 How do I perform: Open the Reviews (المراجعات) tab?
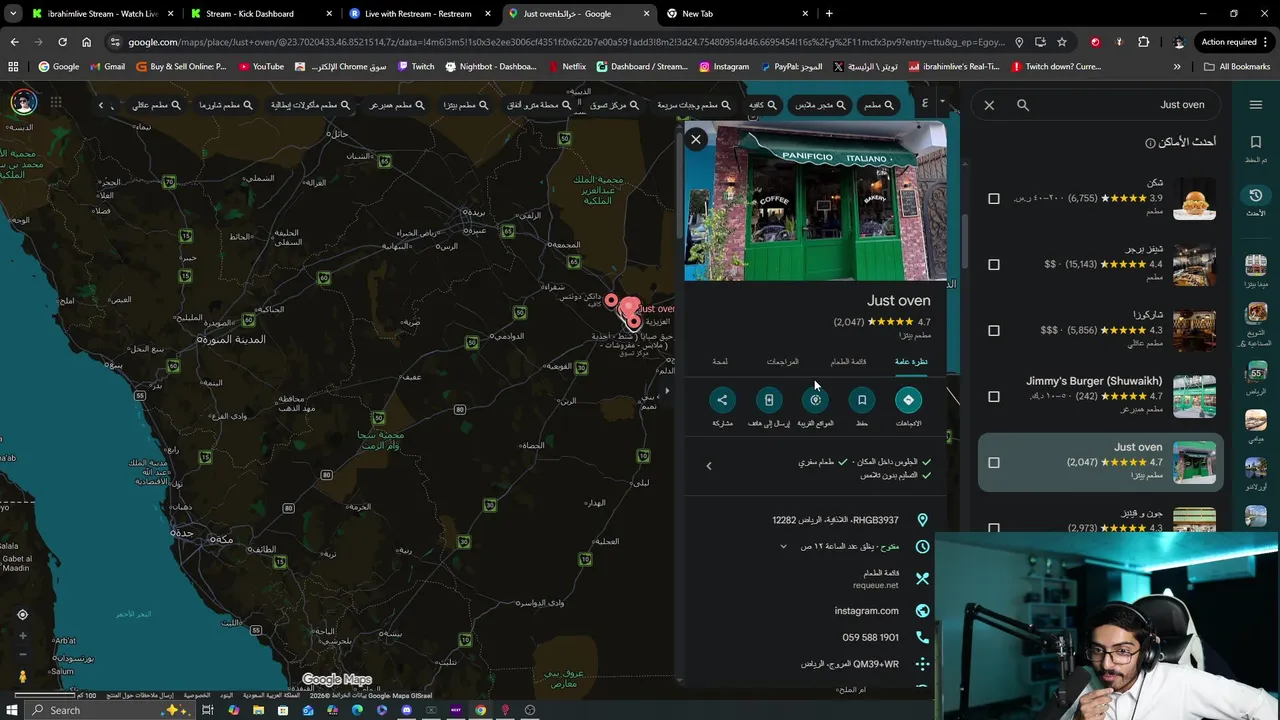782,361
